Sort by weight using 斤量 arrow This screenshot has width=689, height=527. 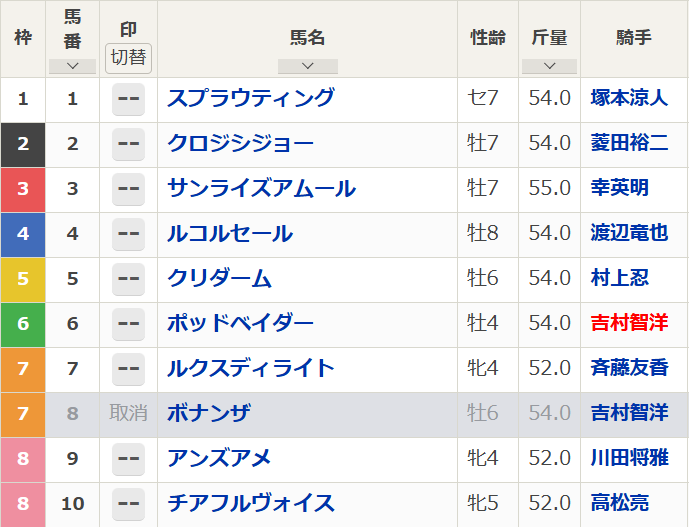tap(549, 66)
